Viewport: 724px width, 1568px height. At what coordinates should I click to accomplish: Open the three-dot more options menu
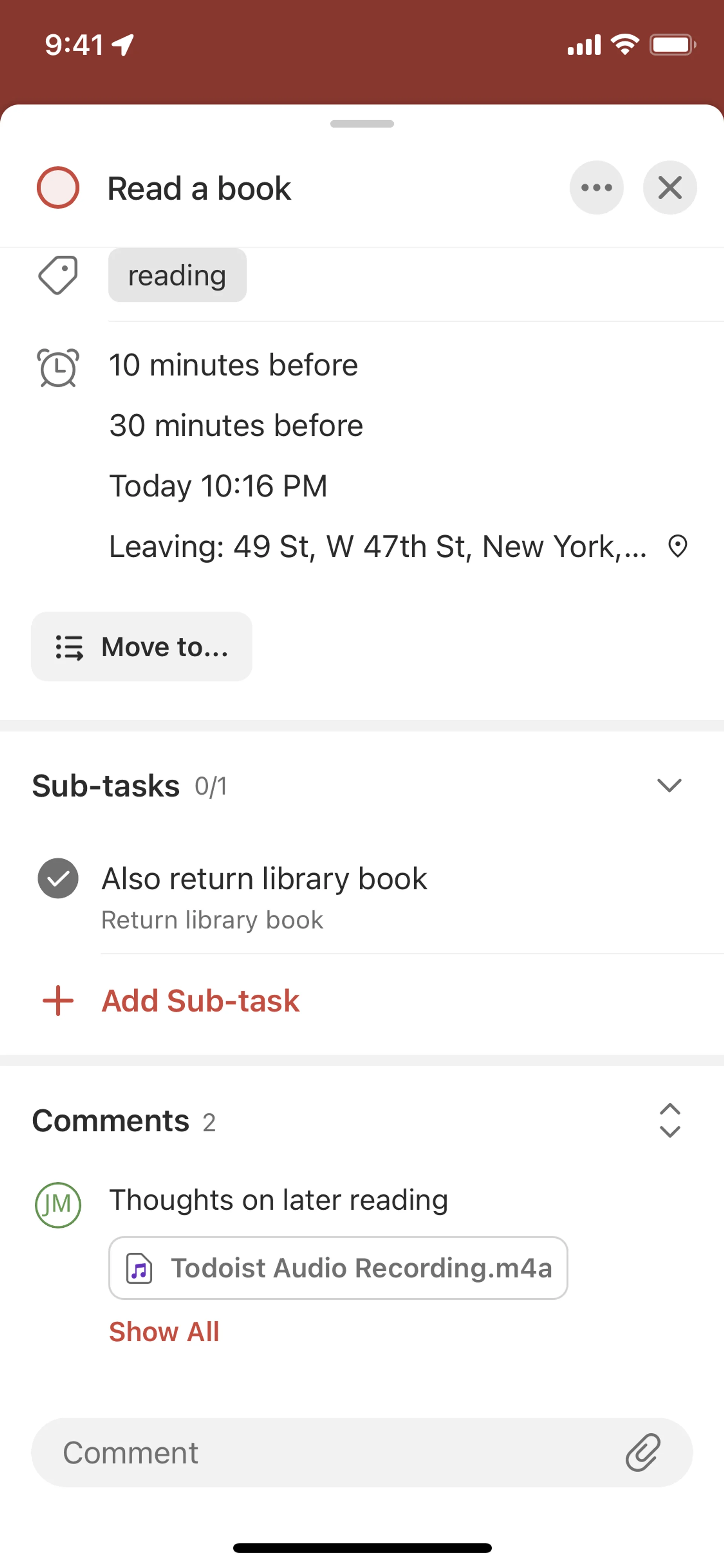click(x=596, y=187)
